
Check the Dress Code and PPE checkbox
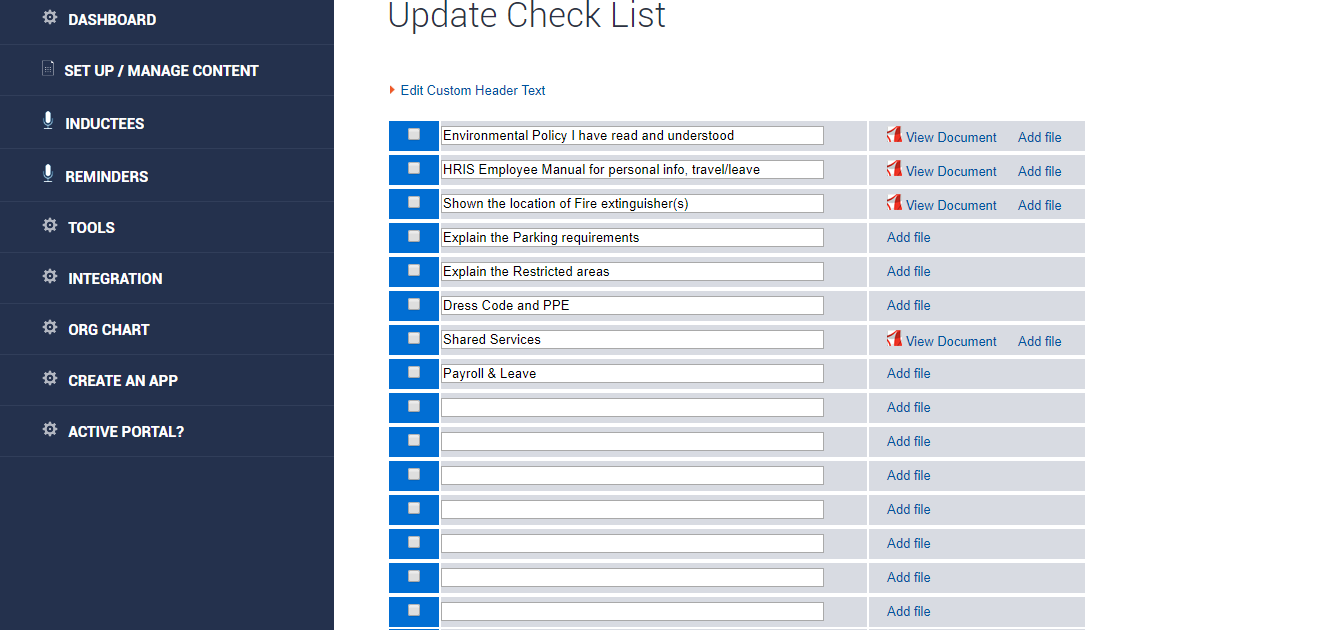click(414, 304)
